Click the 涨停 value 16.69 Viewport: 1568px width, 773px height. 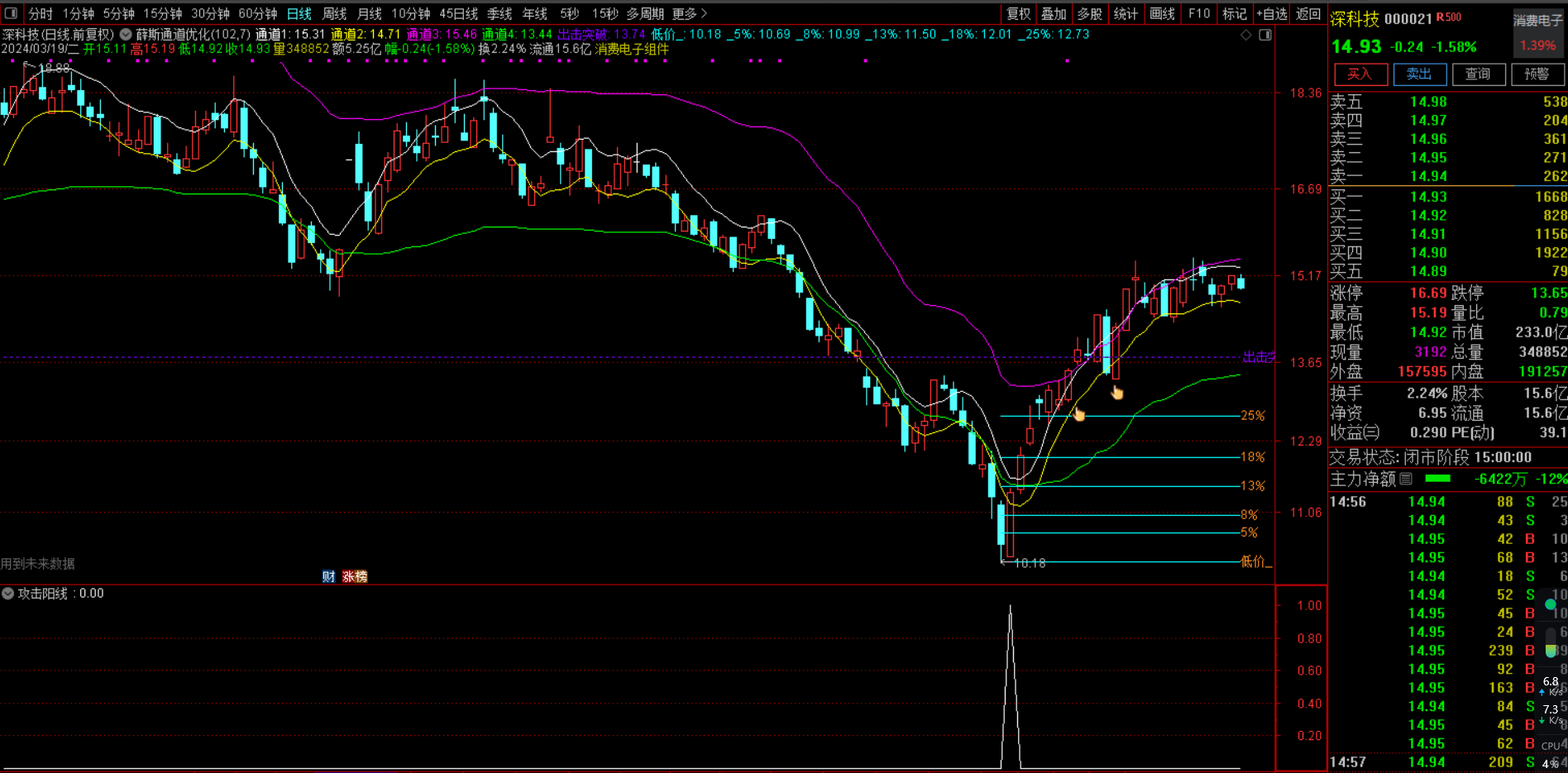[1428, 293]
